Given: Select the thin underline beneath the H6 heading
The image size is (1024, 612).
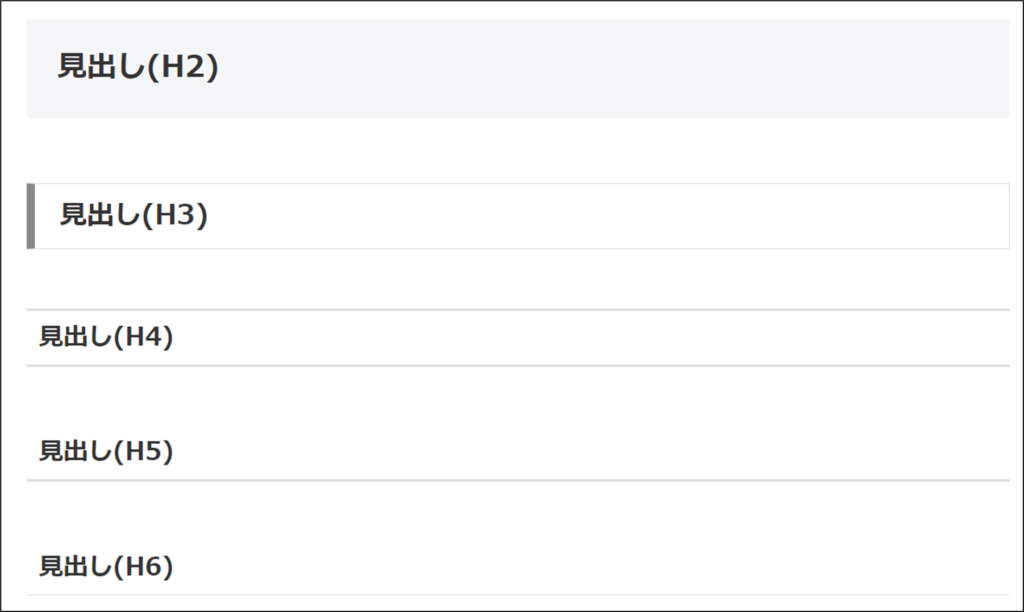Looking at the screenshot, I should pos(518,595).
